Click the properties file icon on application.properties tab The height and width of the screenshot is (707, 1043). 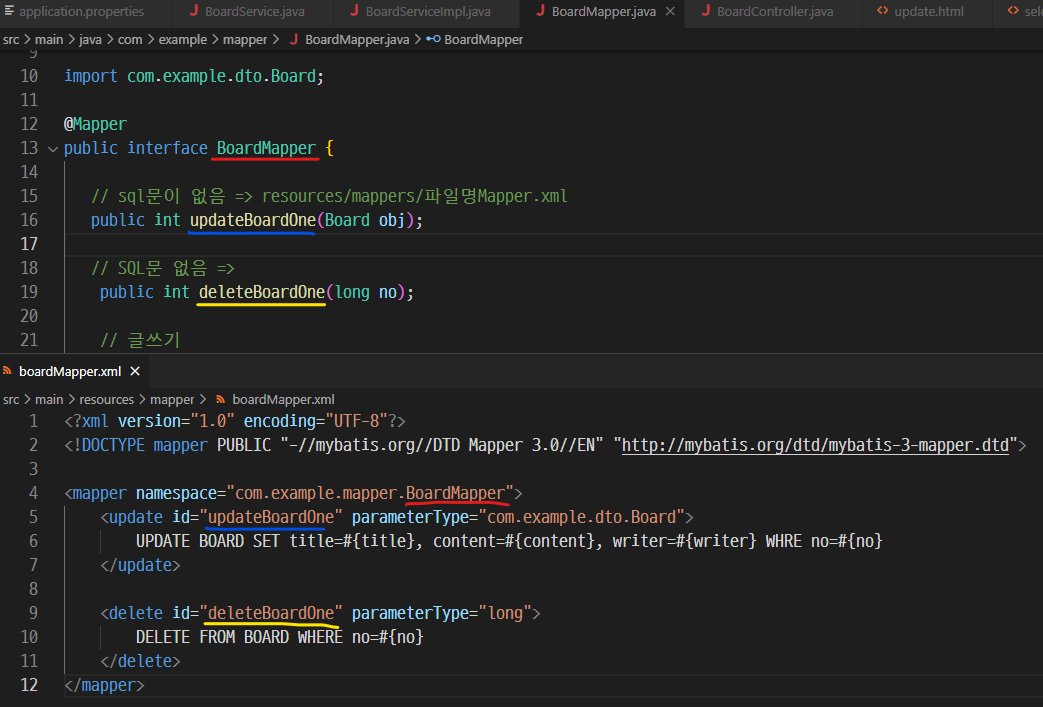tap(9, 11)
